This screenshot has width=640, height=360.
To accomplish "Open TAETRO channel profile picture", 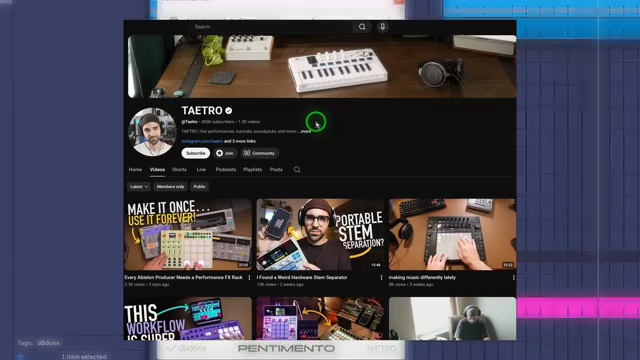I will pyautogui.click(x=152, y=132).
